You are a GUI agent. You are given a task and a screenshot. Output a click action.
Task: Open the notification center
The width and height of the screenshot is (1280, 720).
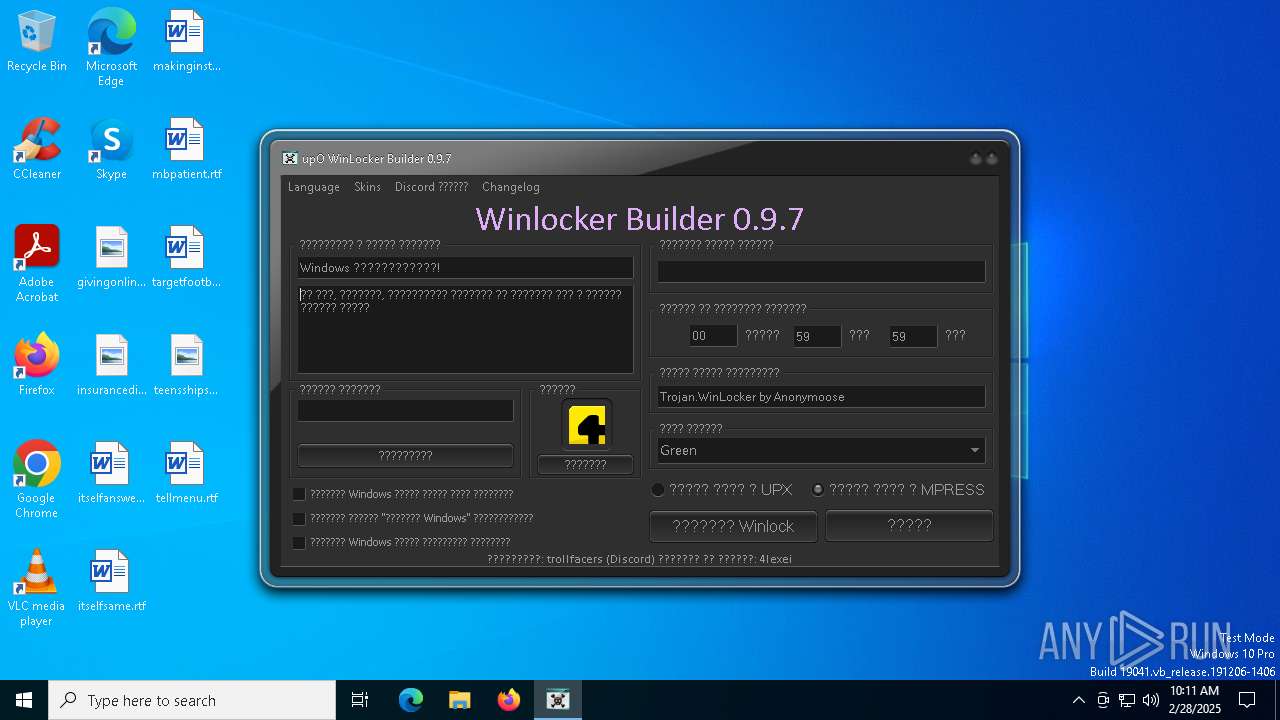coord(1247,700)
